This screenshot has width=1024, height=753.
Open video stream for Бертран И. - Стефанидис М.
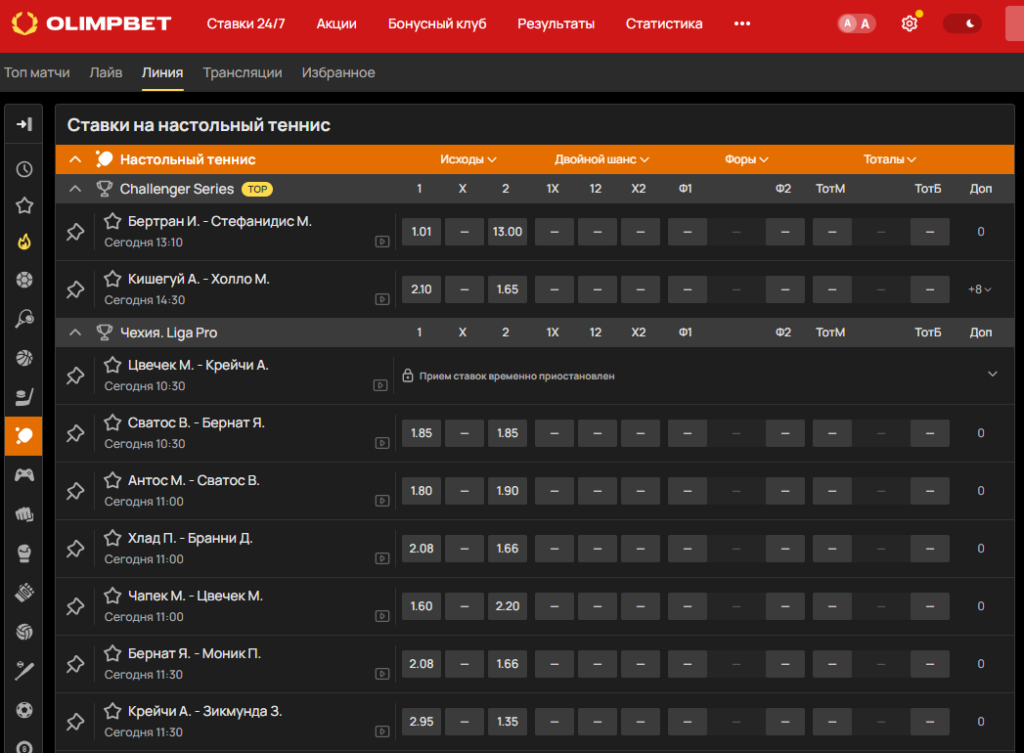click(383, 242)
